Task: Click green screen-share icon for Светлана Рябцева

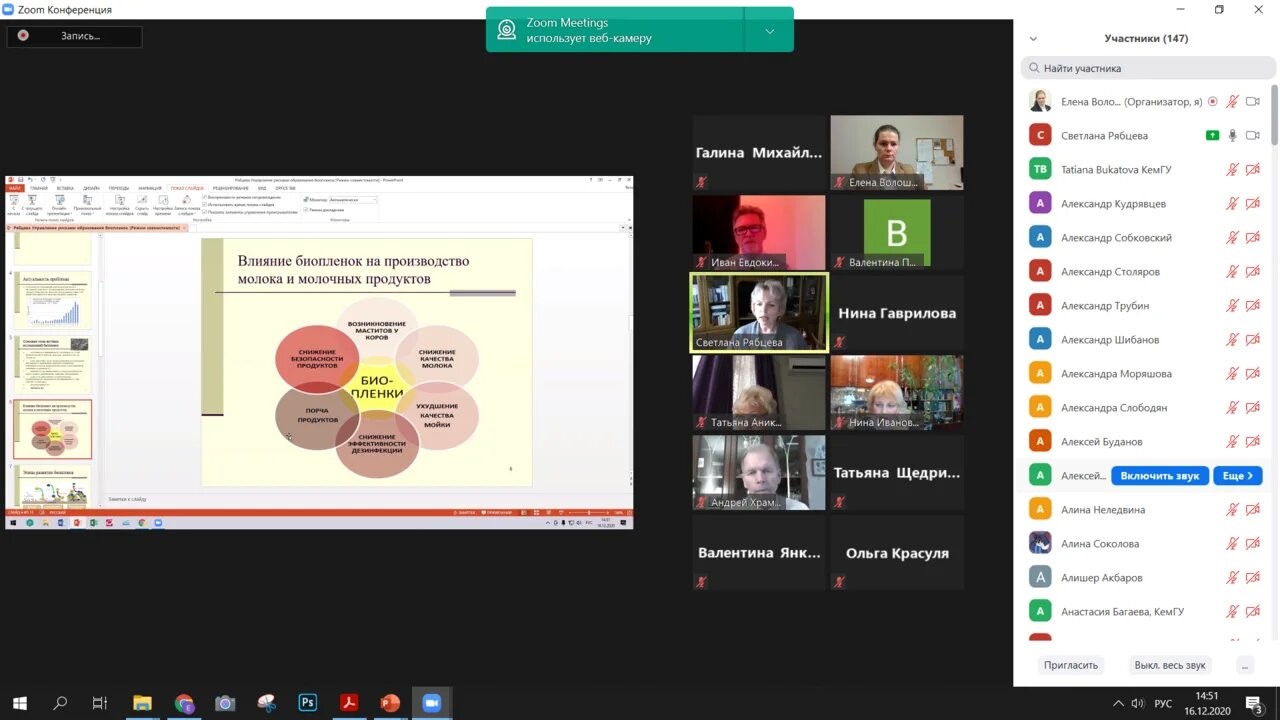Action: point(1213,136)
